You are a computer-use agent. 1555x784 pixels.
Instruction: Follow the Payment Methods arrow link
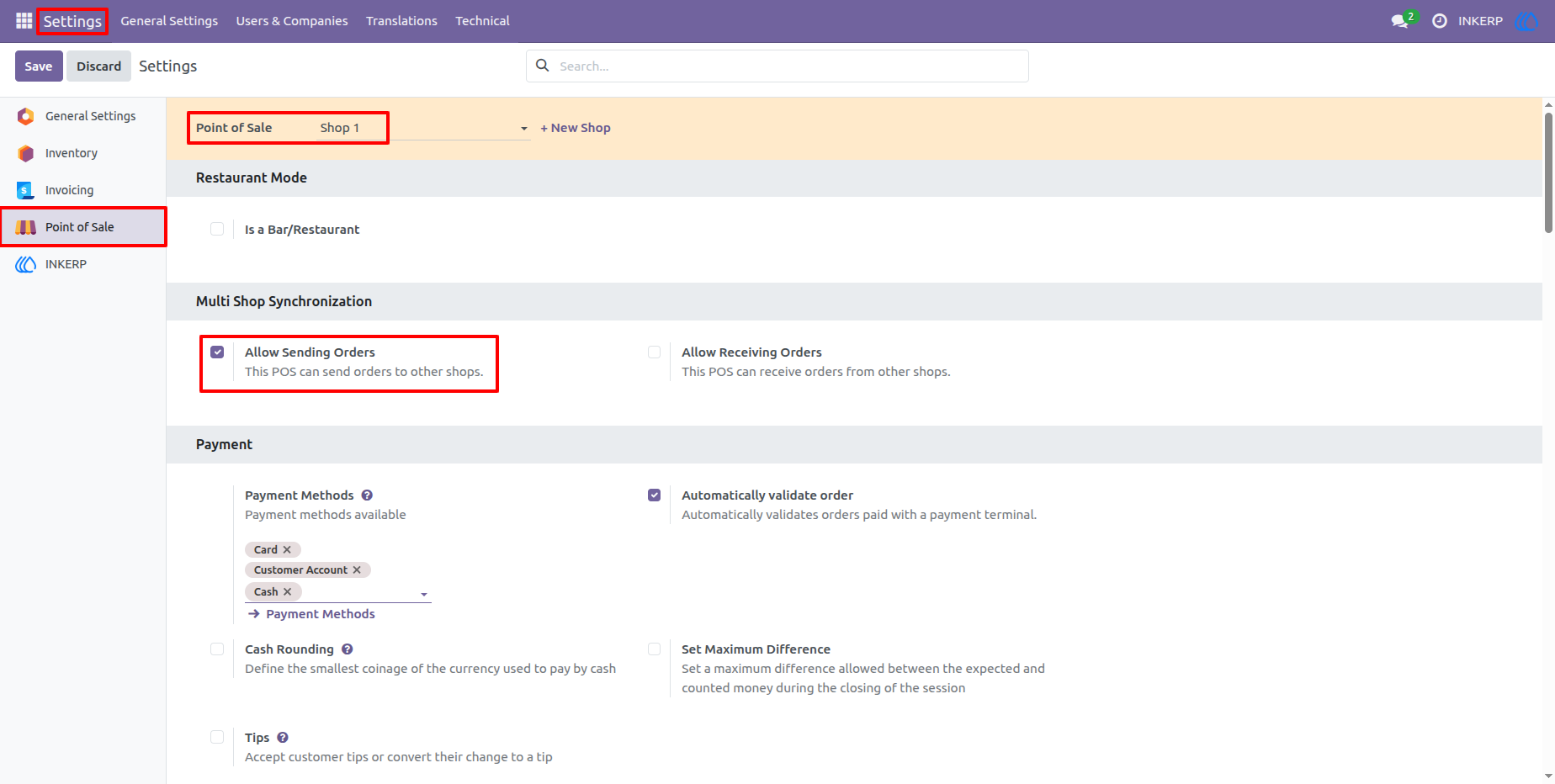click(312, 614)
